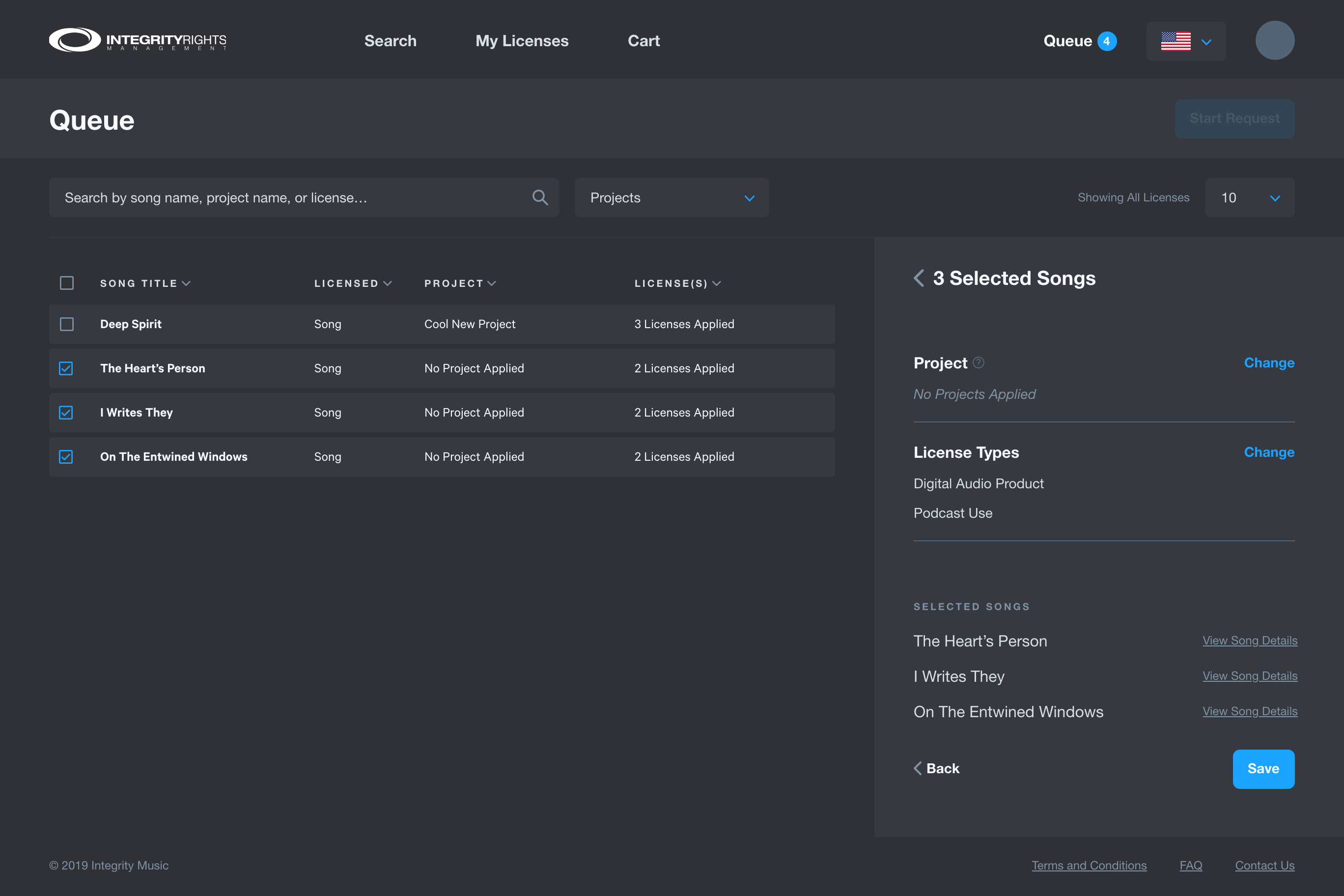The width and height of the screenshot is (1344, 896).
Task: Click the back chevron beside 3 Selected Songs
Action: 919,279
